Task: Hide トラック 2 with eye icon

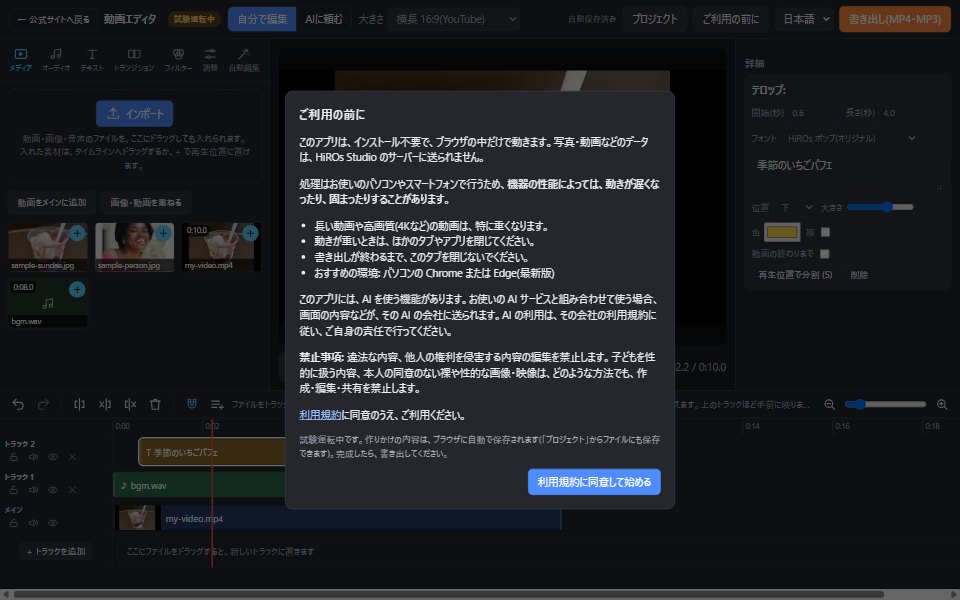Action: coord(53,457)
